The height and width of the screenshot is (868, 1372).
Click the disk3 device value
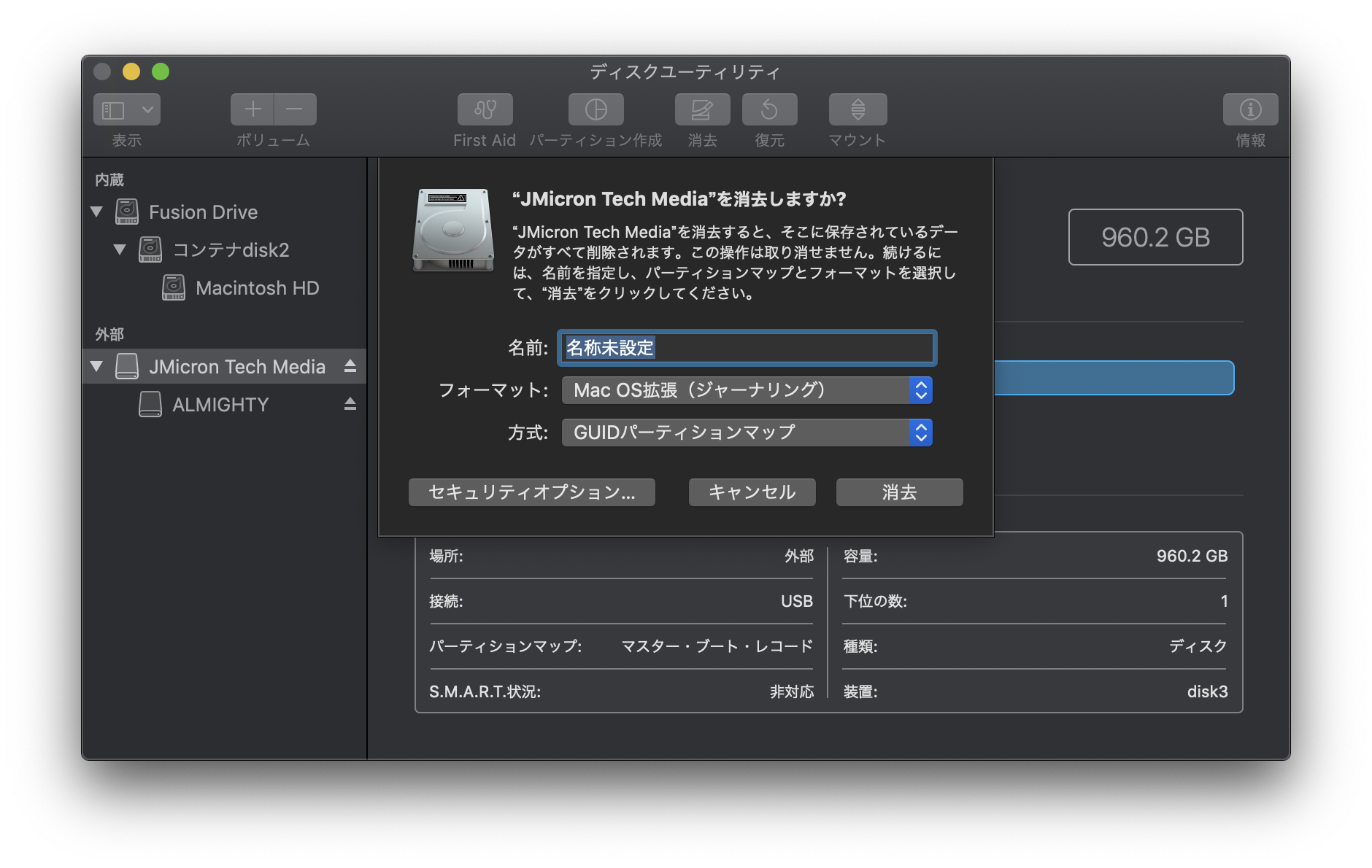click(1208, 691)
